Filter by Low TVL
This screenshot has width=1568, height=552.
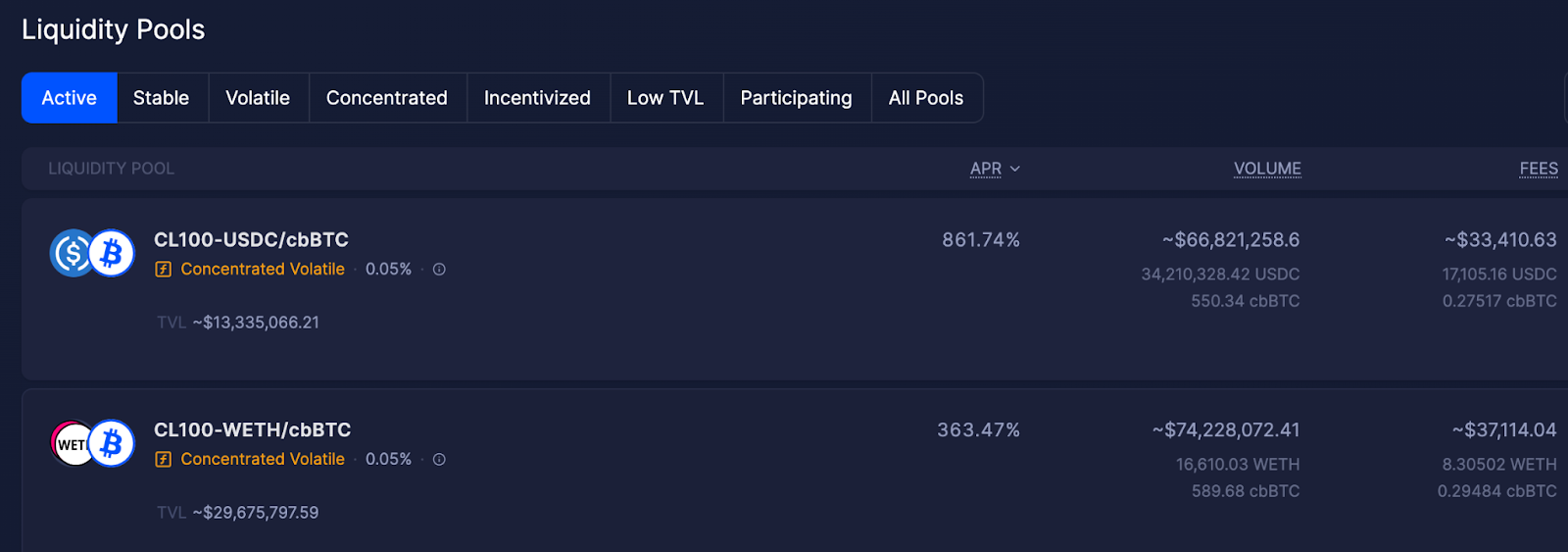665,98
